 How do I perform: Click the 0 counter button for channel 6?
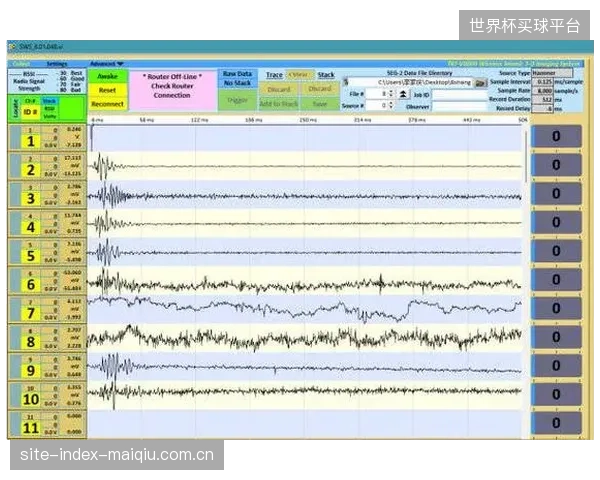[x=557, y=280]
